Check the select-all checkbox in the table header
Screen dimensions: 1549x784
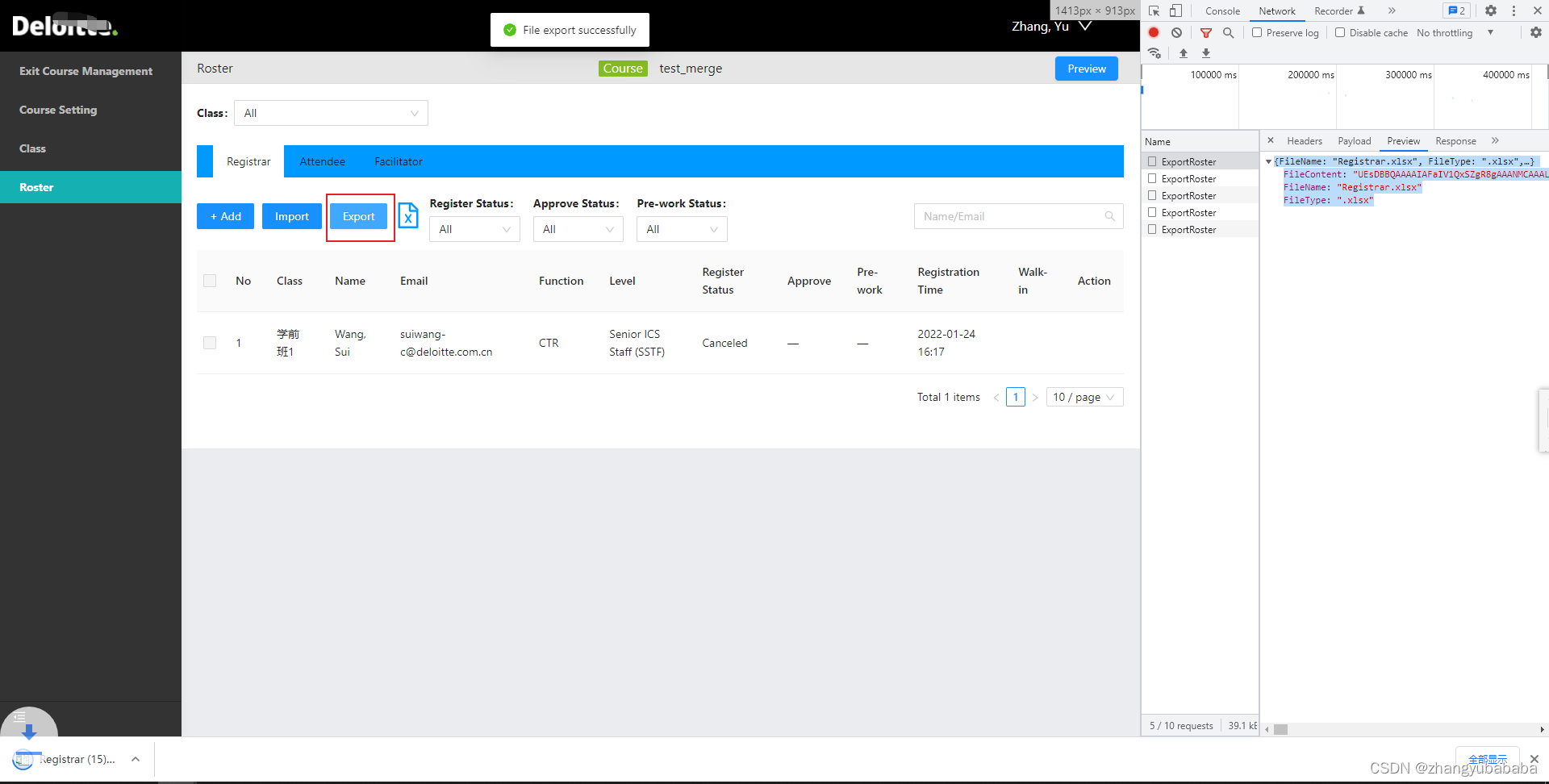tap(210, 281)
